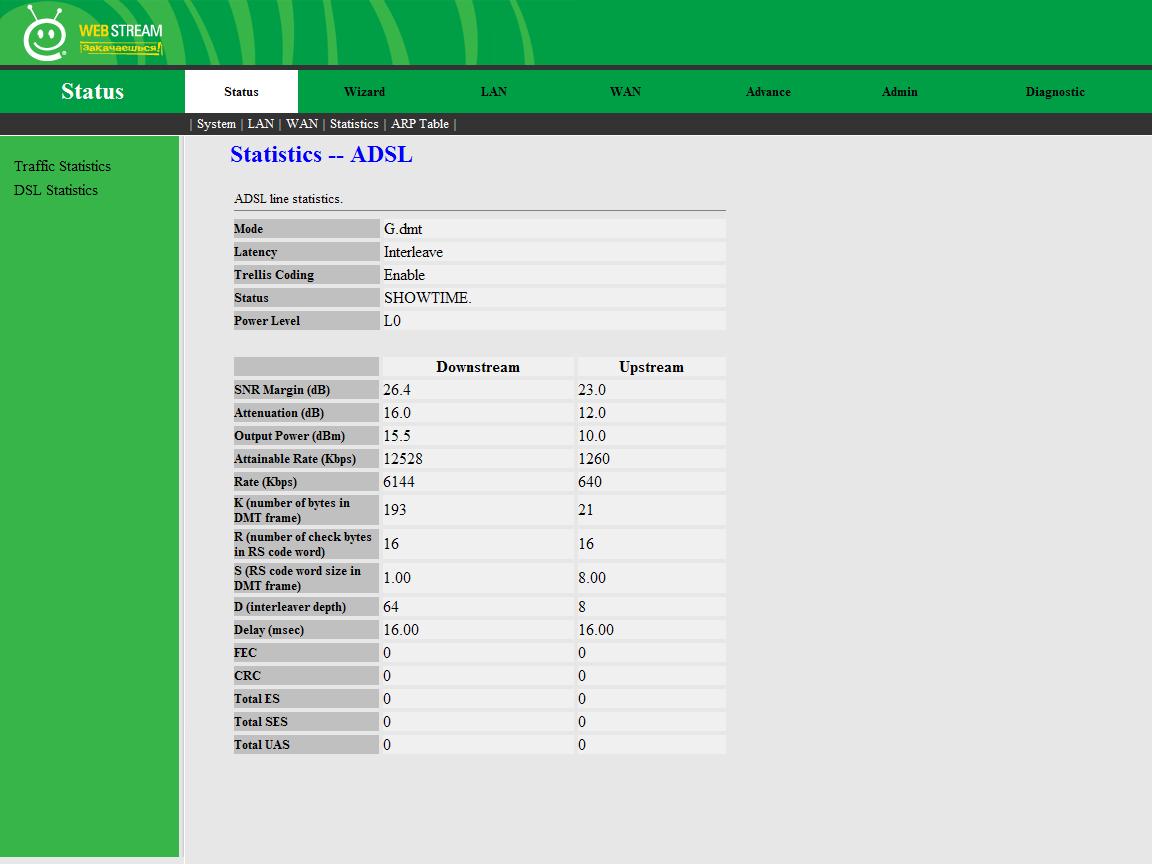Open the Advance tab
Screen dimensions: 1152x864
tap(767, 92)
